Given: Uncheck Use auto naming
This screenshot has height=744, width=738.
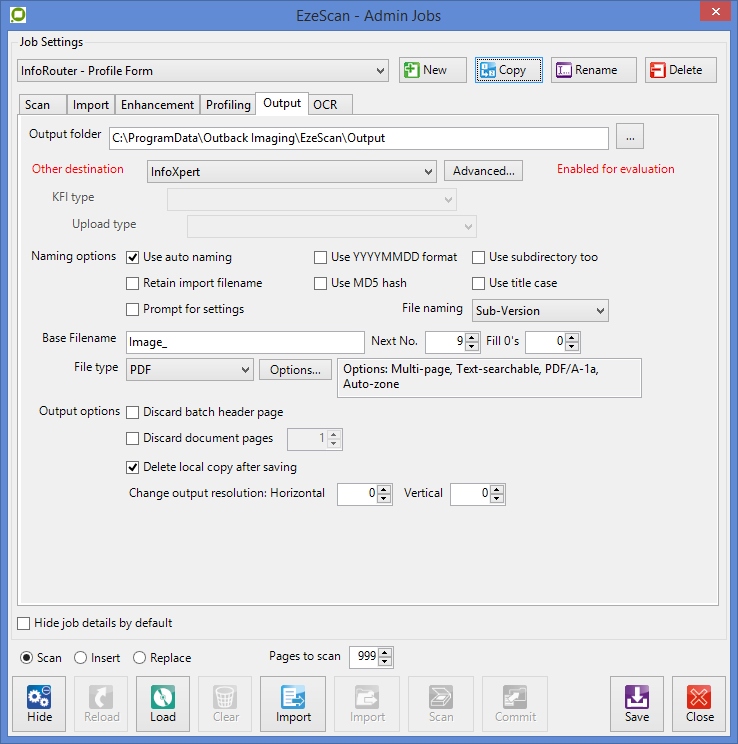Looking at the screenshot, I should point(133,257).
